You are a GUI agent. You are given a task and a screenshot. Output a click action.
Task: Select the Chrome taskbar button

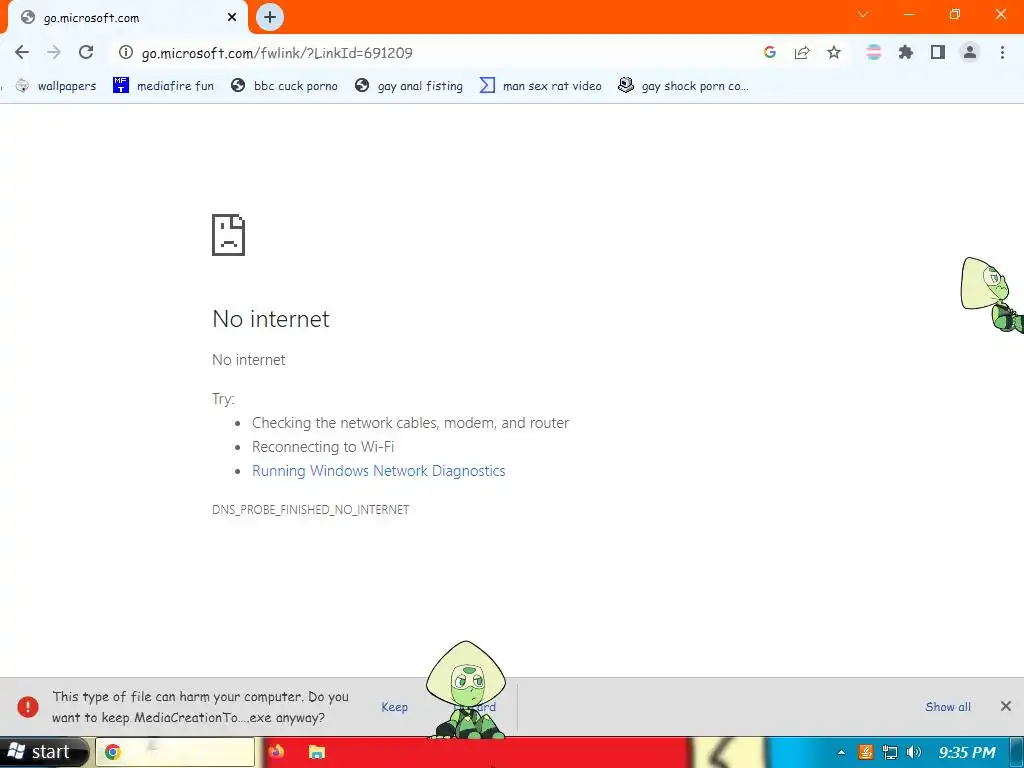point(175,752)
